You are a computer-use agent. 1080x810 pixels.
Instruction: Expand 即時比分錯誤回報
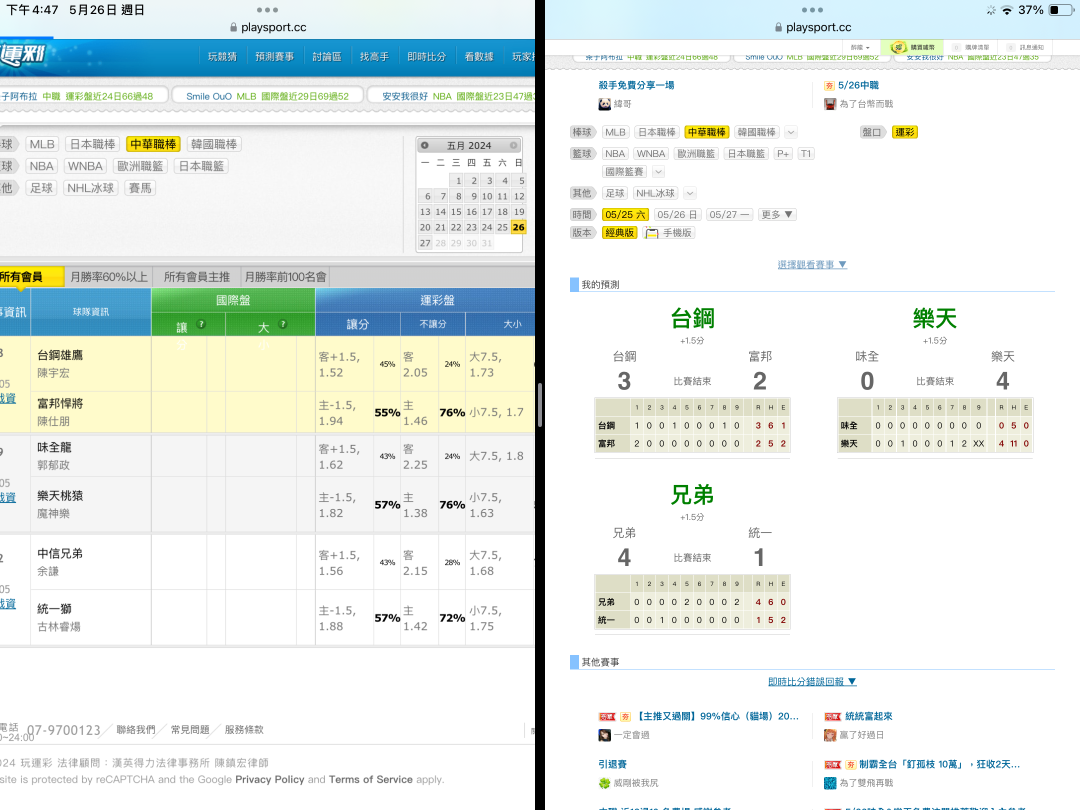point(812,682)
